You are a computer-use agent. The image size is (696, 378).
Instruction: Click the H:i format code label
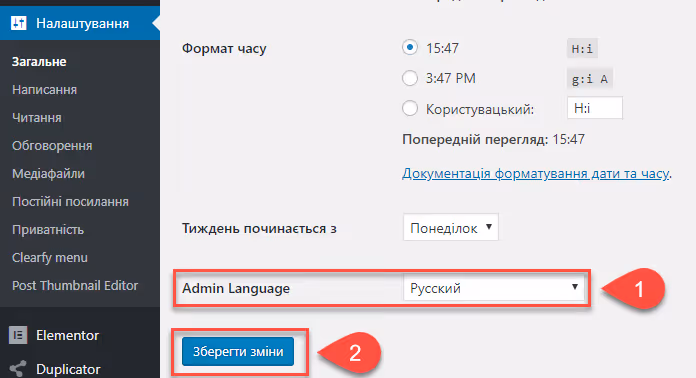pyautogui.click(x=582, y=48)
